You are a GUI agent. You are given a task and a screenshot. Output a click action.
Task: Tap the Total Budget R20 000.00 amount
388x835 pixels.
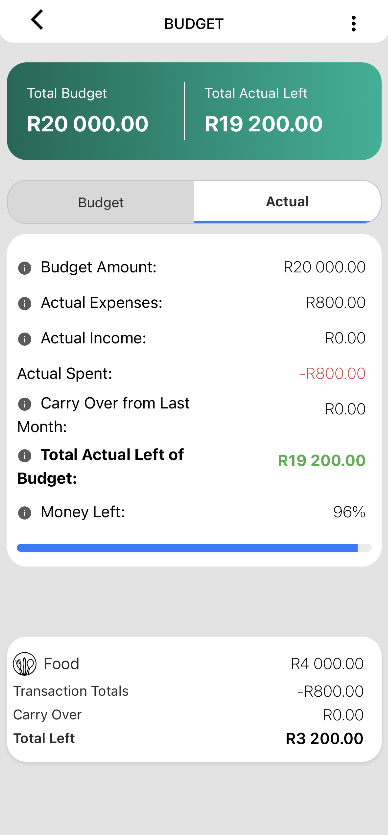pyautogui.click(x=88, y=124)
